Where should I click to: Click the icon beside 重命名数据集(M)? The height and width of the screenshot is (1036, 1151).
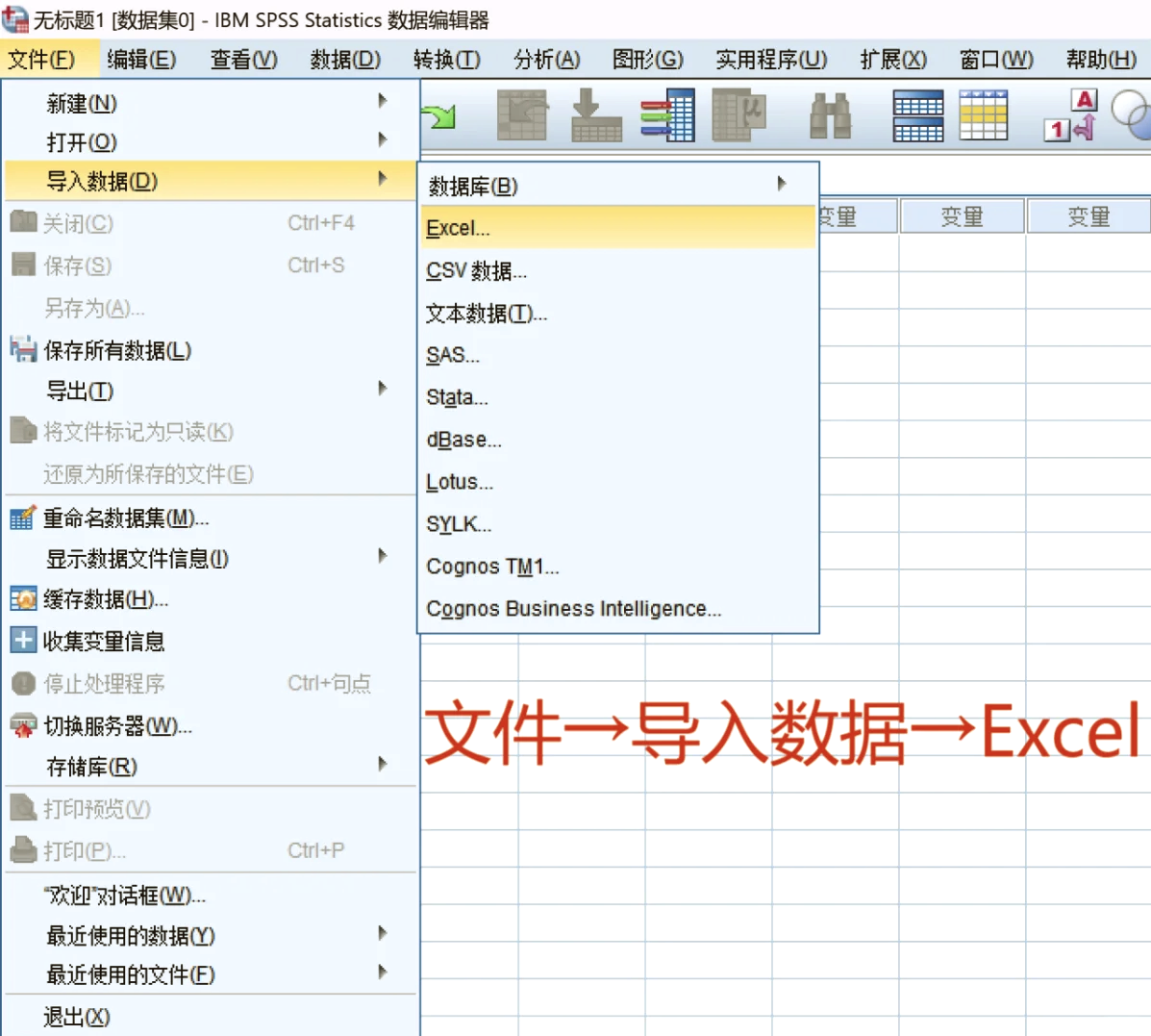pyautogui.click(x=23, y=518)
